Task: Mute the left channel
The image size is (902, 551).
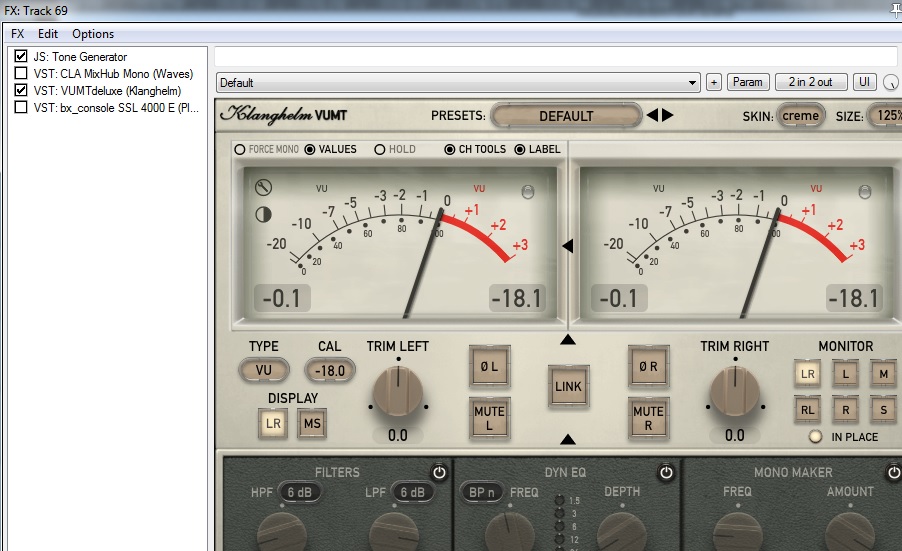Action: point(490,418)
